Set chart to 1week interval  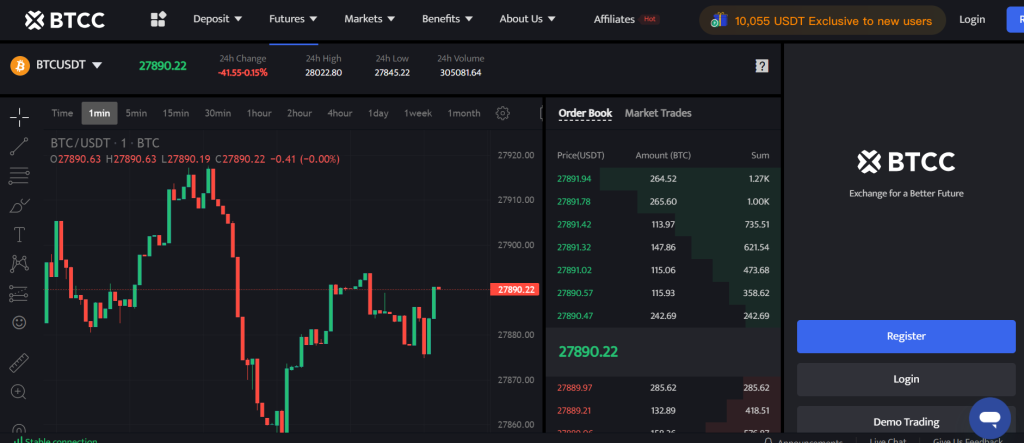418,113
